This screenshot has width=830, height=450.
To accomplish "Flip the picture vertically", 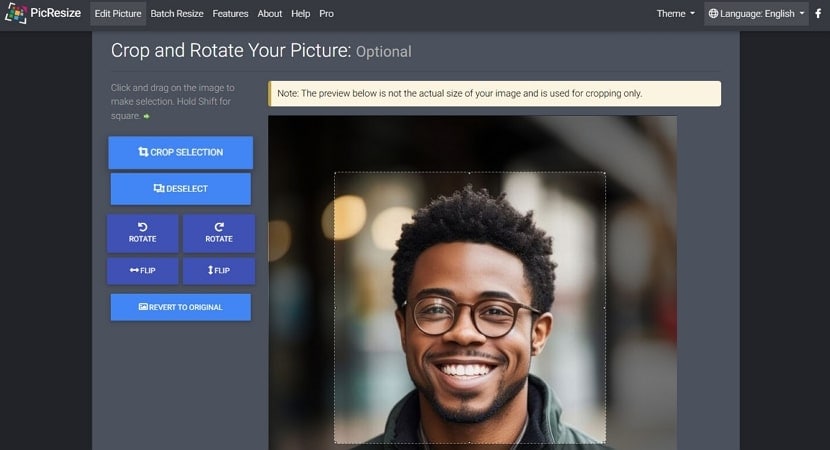I will tap(219, 271).
